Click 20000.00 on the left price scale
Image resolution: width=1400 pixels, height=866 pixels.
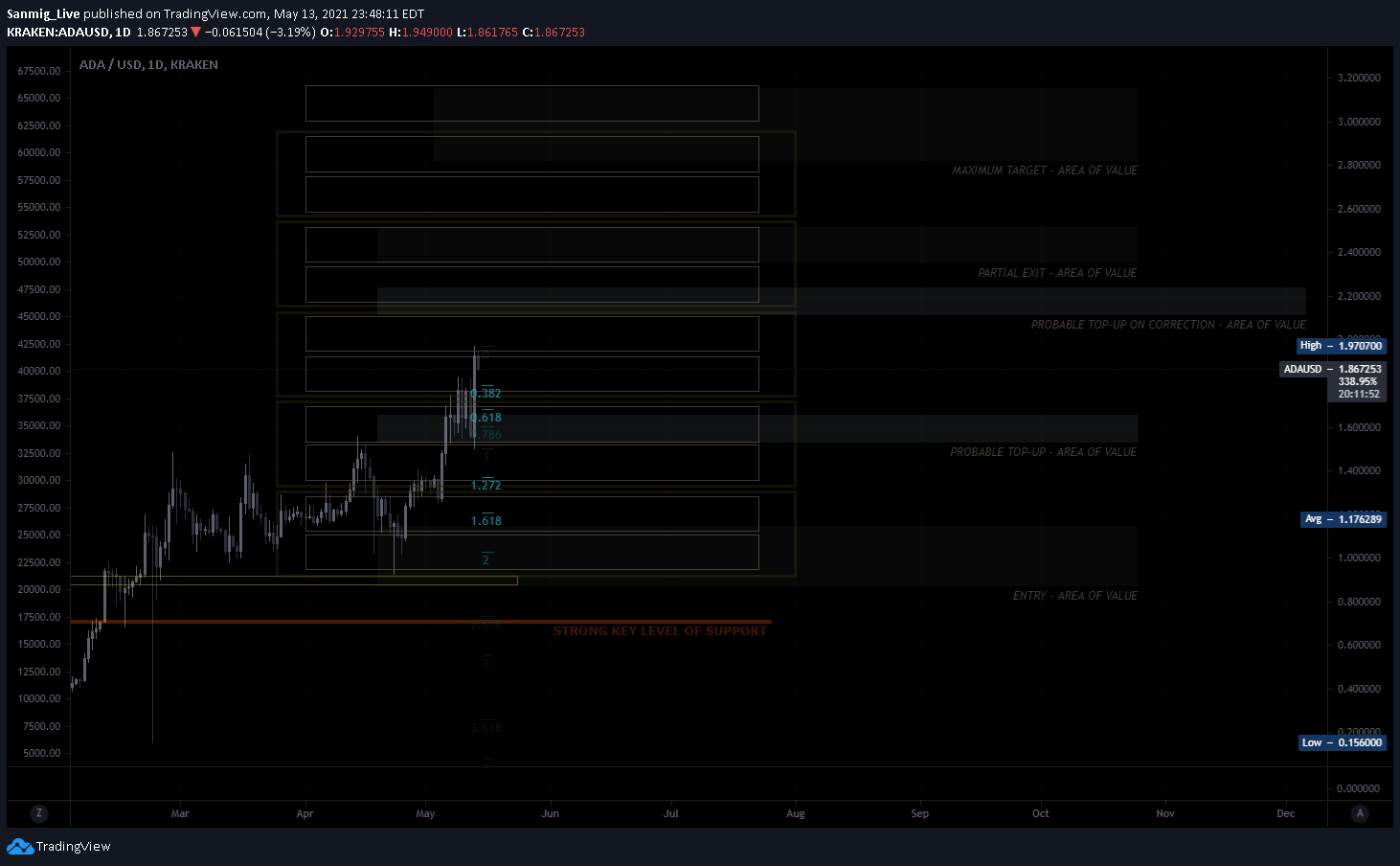39,589
